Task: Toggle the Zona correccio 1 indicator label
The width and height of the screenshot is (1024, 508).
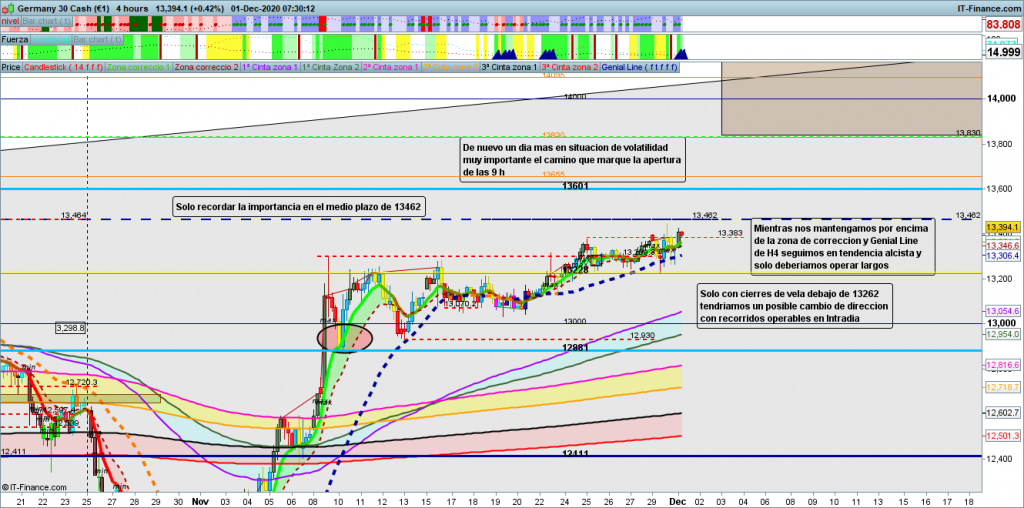Action: [137, 67]
